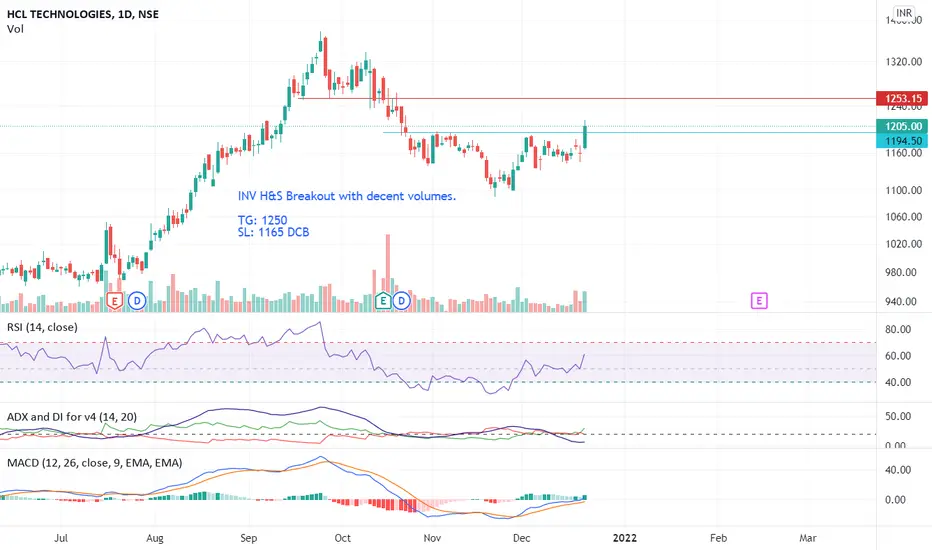
Task: Click the red 1253.15 price label
Action: (902, 99)
